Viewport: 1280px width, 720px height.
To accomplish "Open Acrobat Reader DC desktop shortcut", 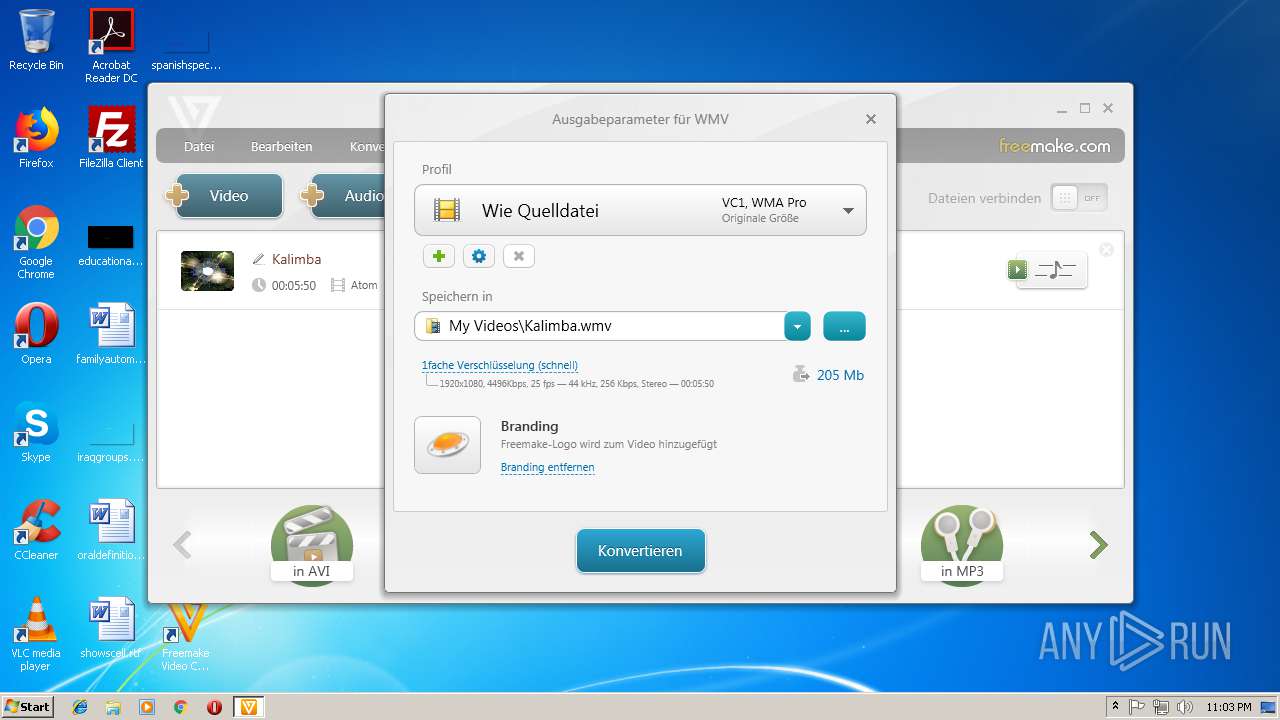I will click(111, 46).
